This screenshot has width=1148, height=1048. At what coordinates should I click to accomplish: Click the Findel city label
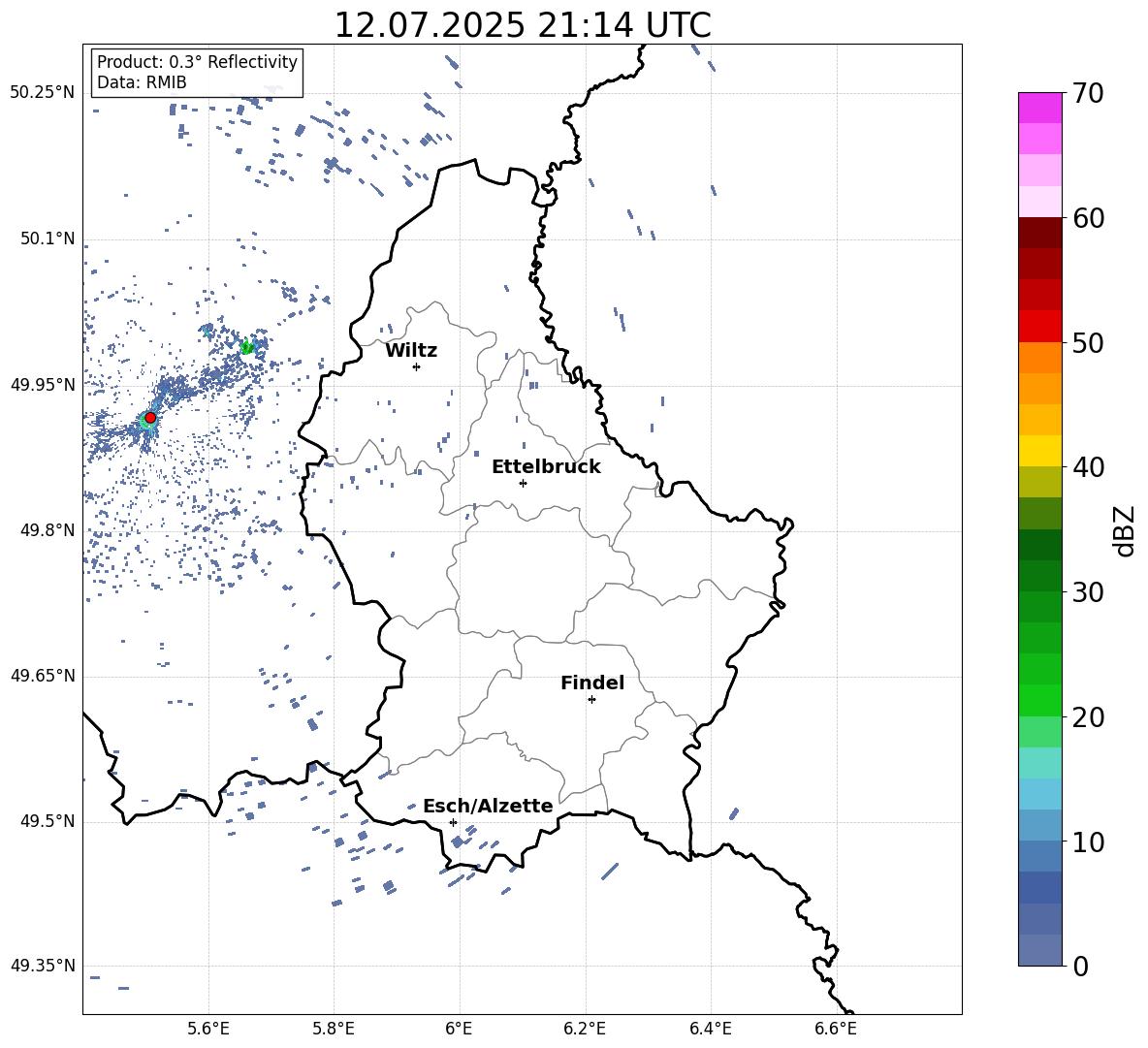pos(592,683)
